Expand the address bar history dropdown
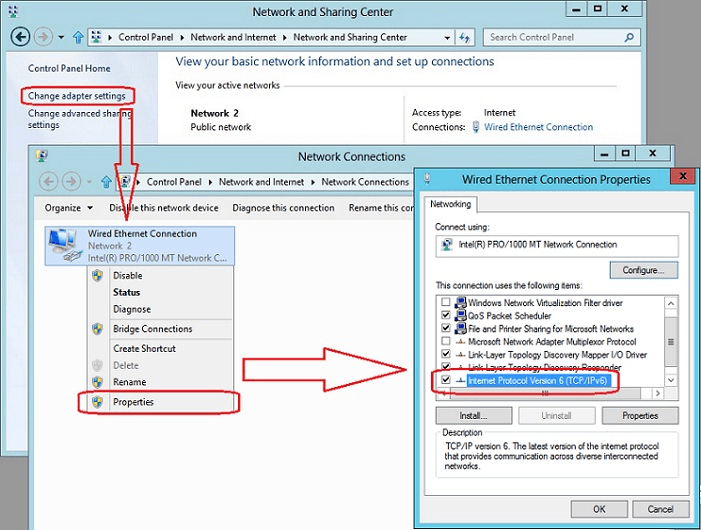The image size is (701, 530). (447, 37)
